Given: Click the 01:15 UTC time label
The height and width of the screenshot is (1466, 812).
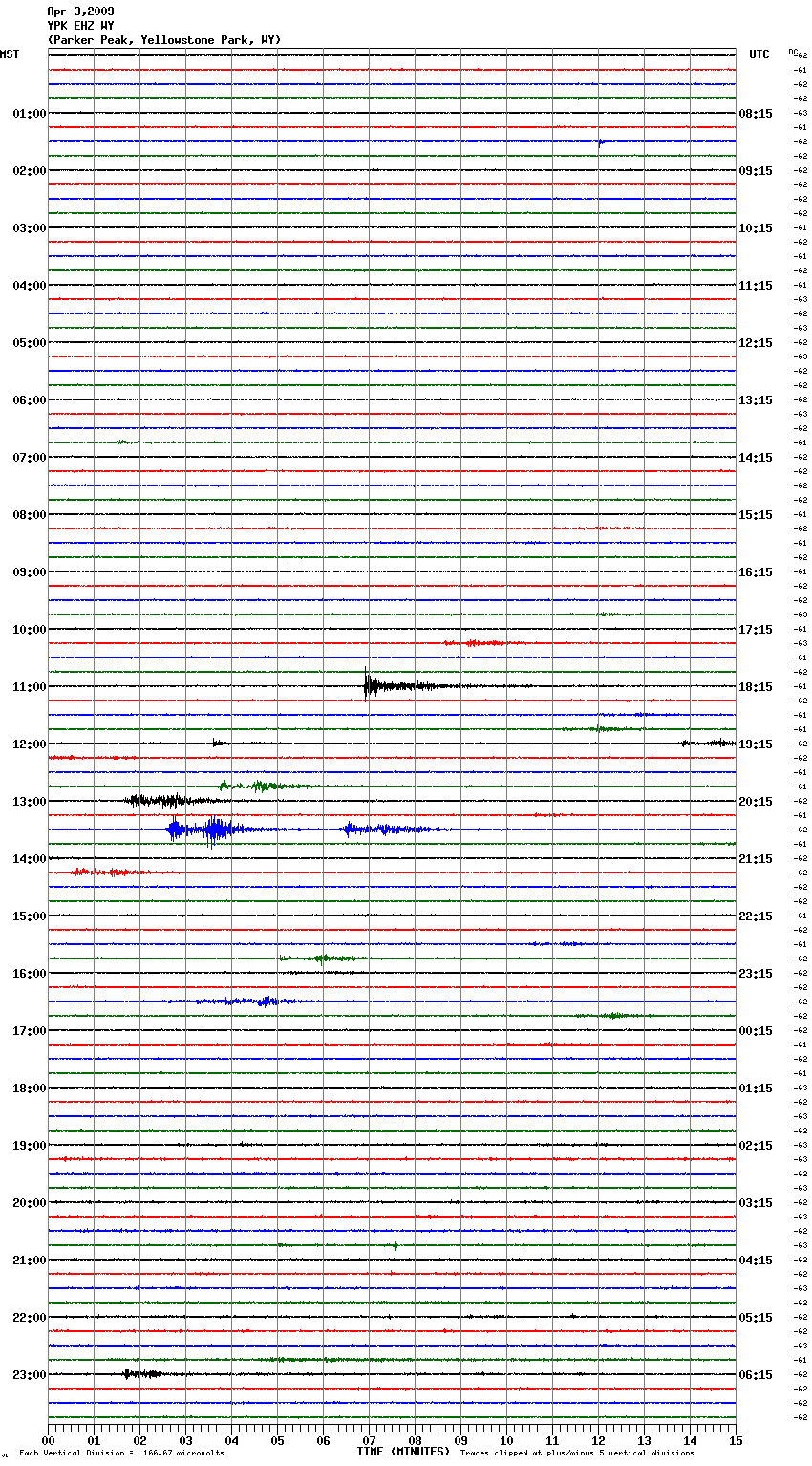Looking at the screenshot, I should coord(756,1089).
